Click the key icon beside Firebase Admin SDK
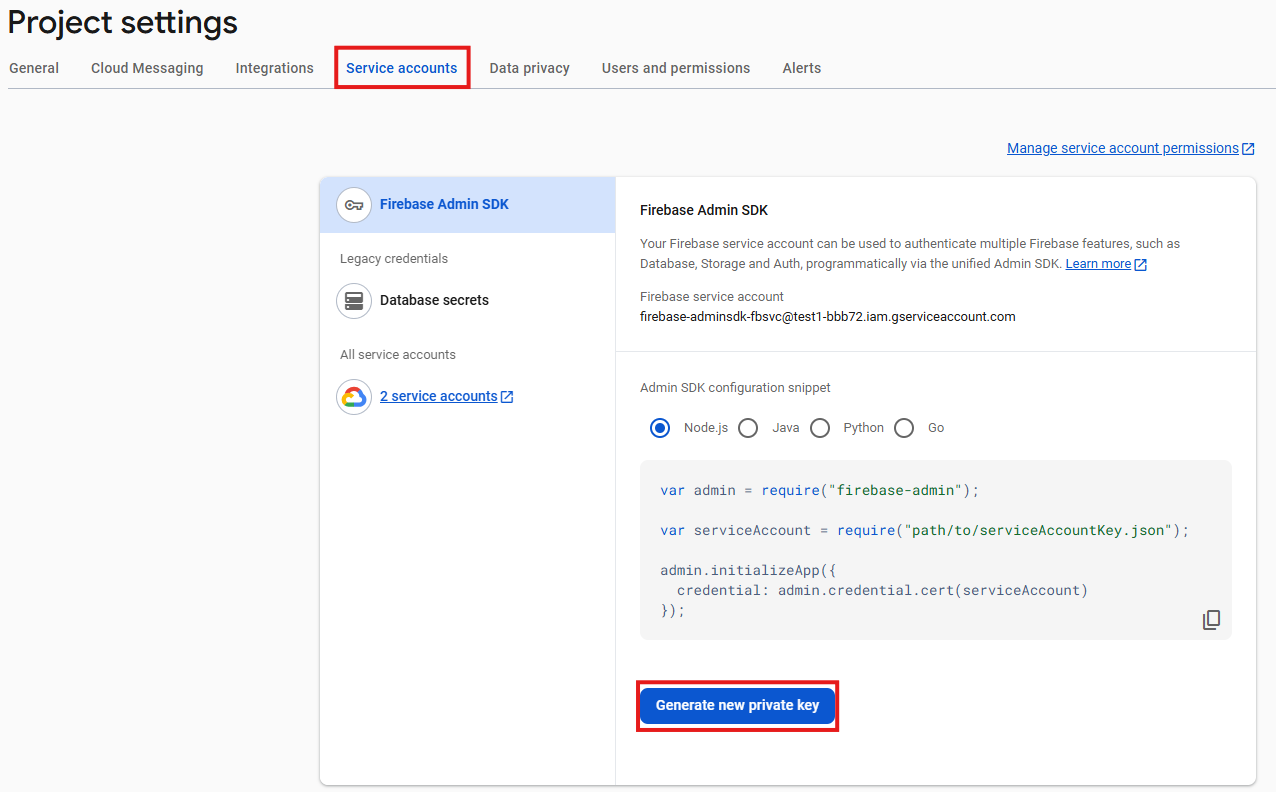The width and height of the screenshot is (1276, 792). 354,205
